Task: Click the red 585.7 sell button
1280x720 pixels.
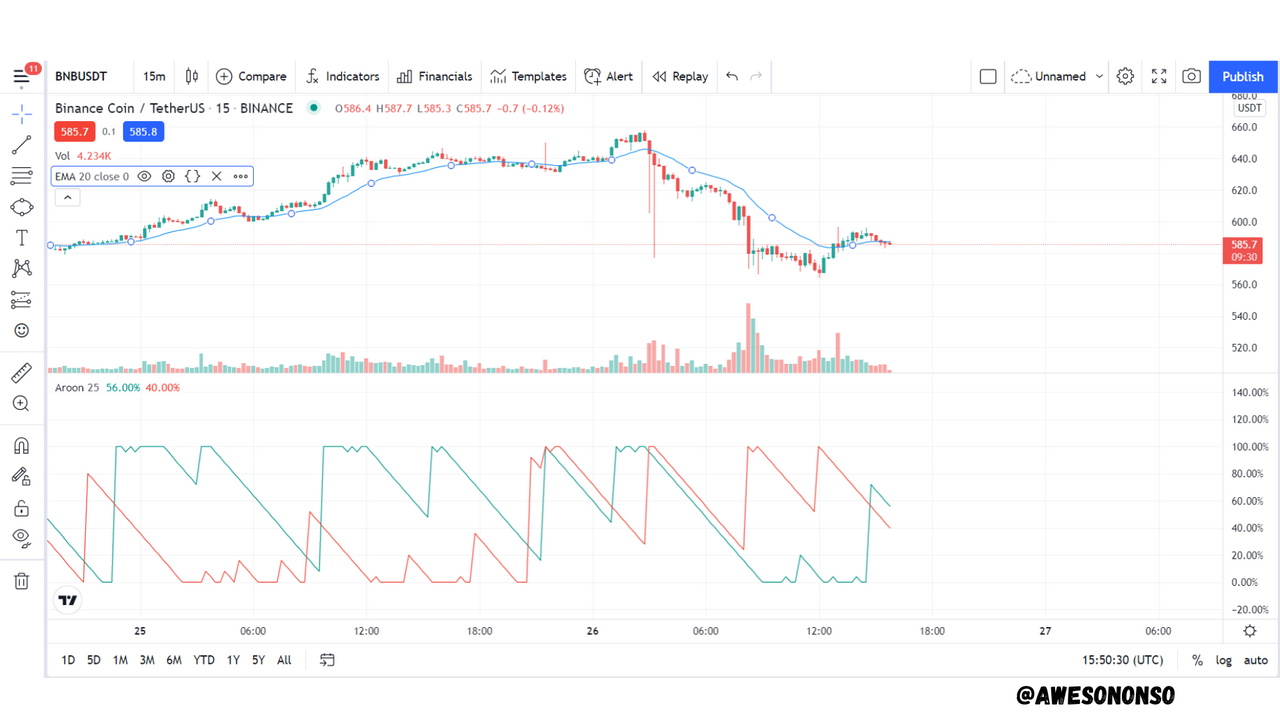Action: click(x=74, y=131)
